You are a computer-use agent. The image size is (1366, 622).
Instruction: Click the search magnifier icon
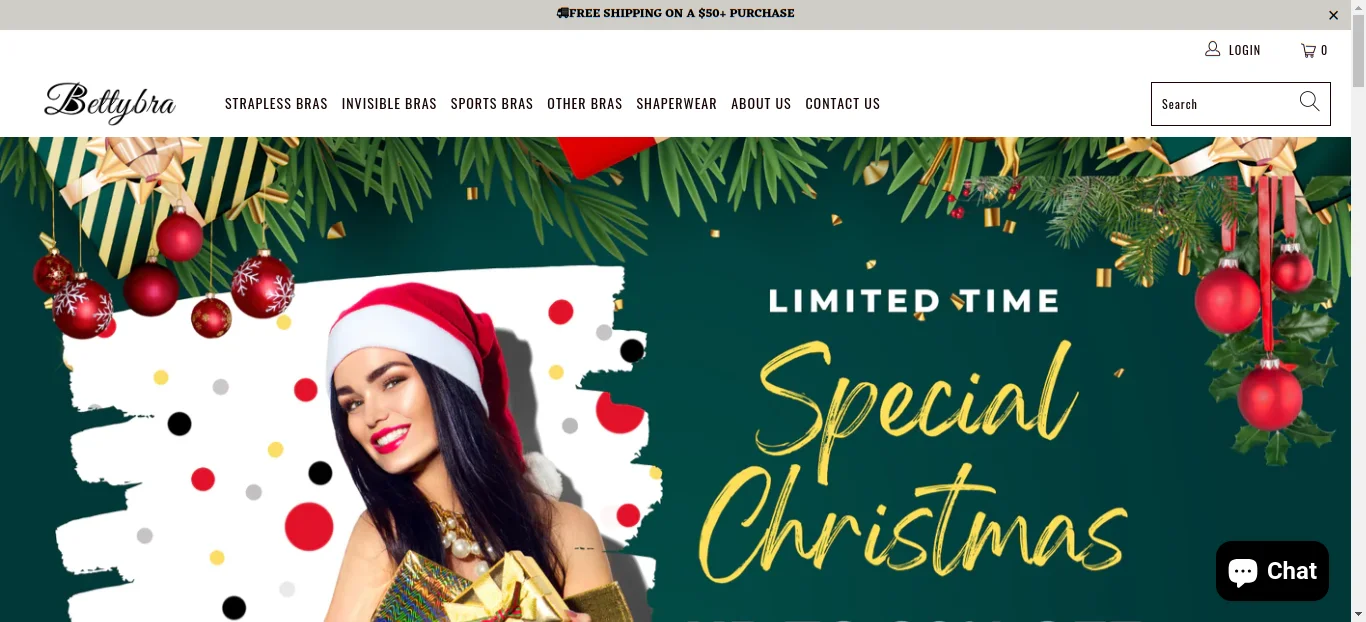click(1309, 102)
